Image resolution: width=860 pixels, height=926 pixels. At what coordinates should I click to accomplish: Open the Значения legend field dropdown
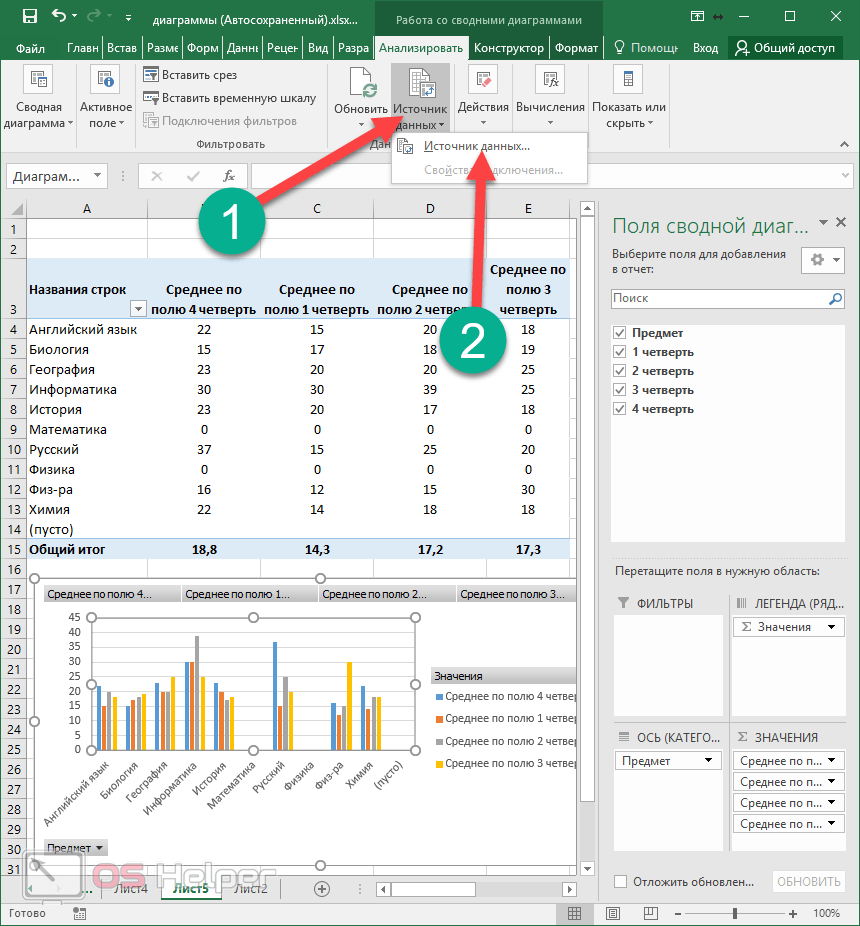click(x=832, y=627)
